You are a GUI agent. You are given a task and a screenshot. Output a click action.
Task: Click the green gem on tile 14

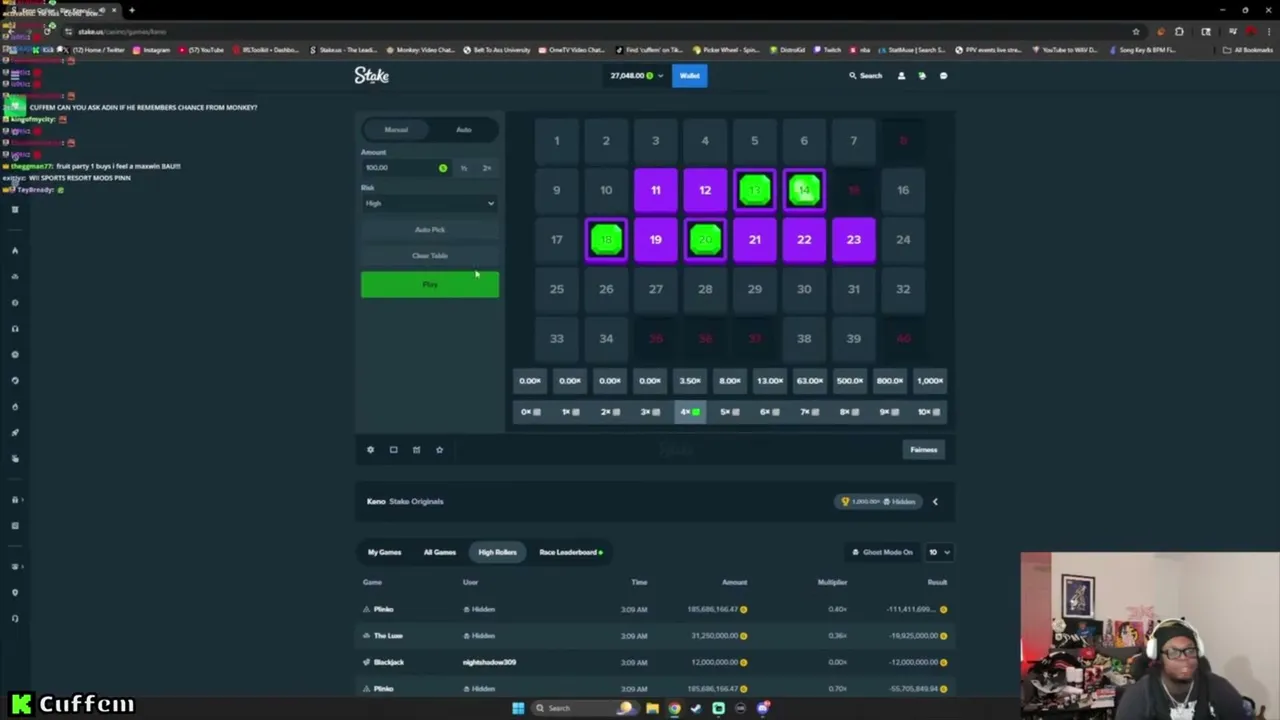pyautogui.click(x=804, y=190)
